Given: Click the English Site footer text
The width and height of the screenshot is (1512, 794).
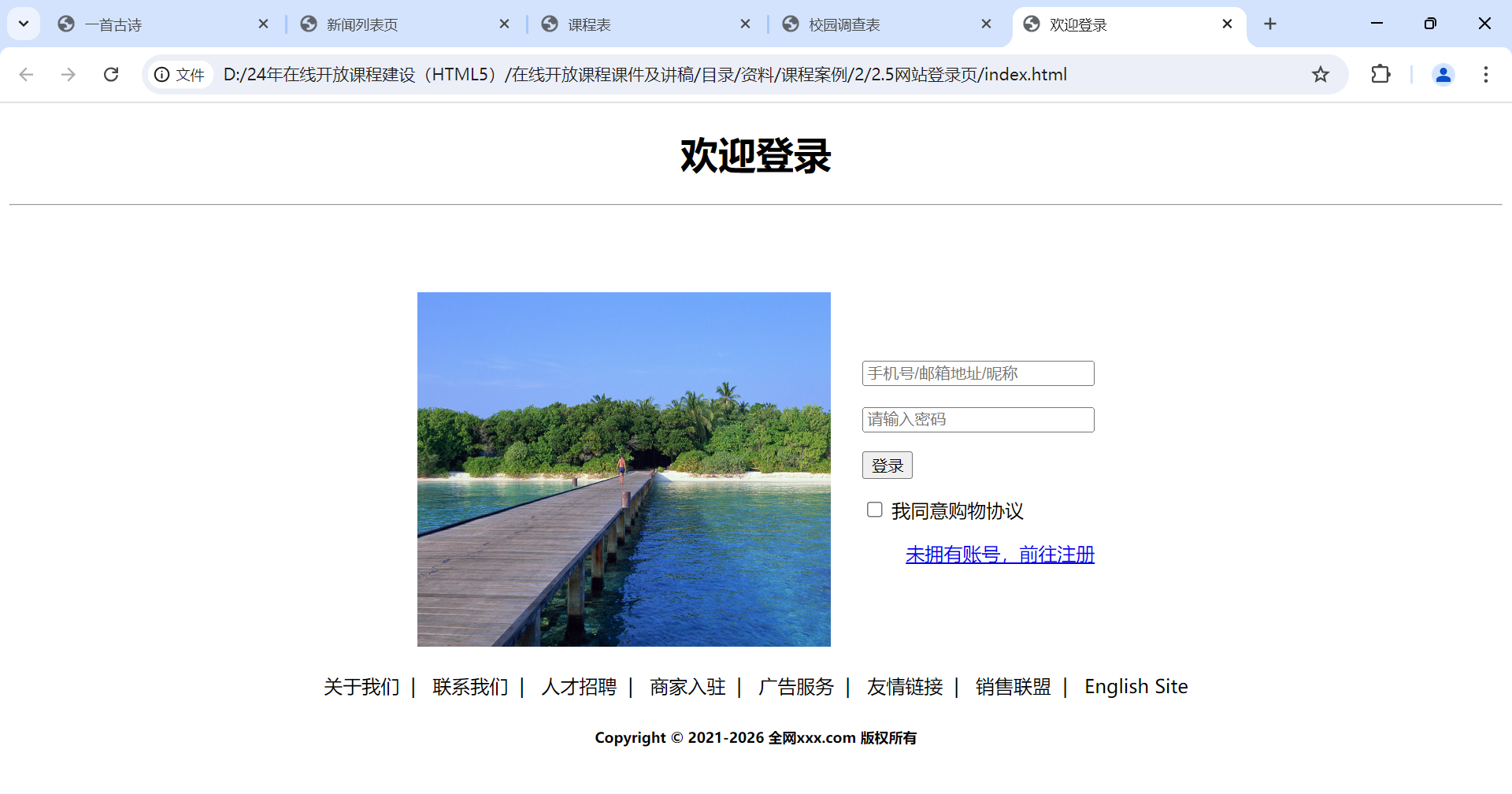Looking at the screenshot, I should (1136, 687).
